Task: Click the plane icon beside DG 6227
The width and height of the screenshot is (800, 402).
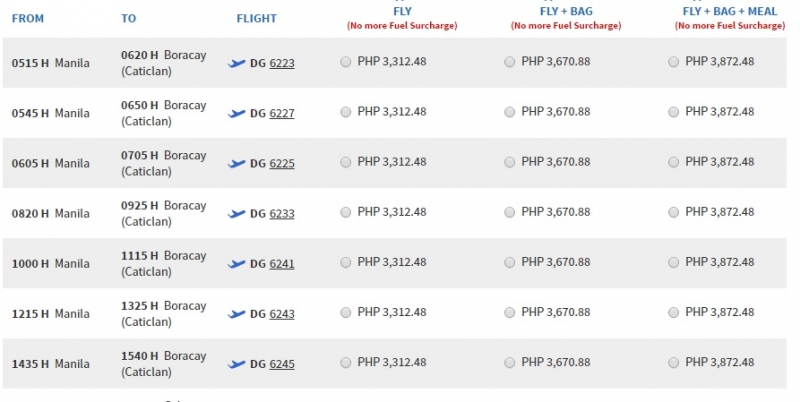Action: click(x=237, y=113)
